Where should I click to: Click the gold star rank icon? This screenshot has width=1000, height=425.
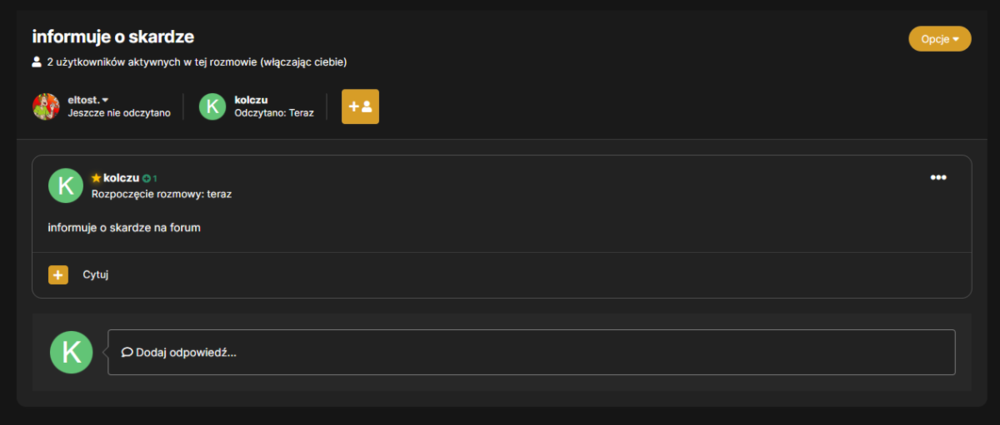coord(96,178)
